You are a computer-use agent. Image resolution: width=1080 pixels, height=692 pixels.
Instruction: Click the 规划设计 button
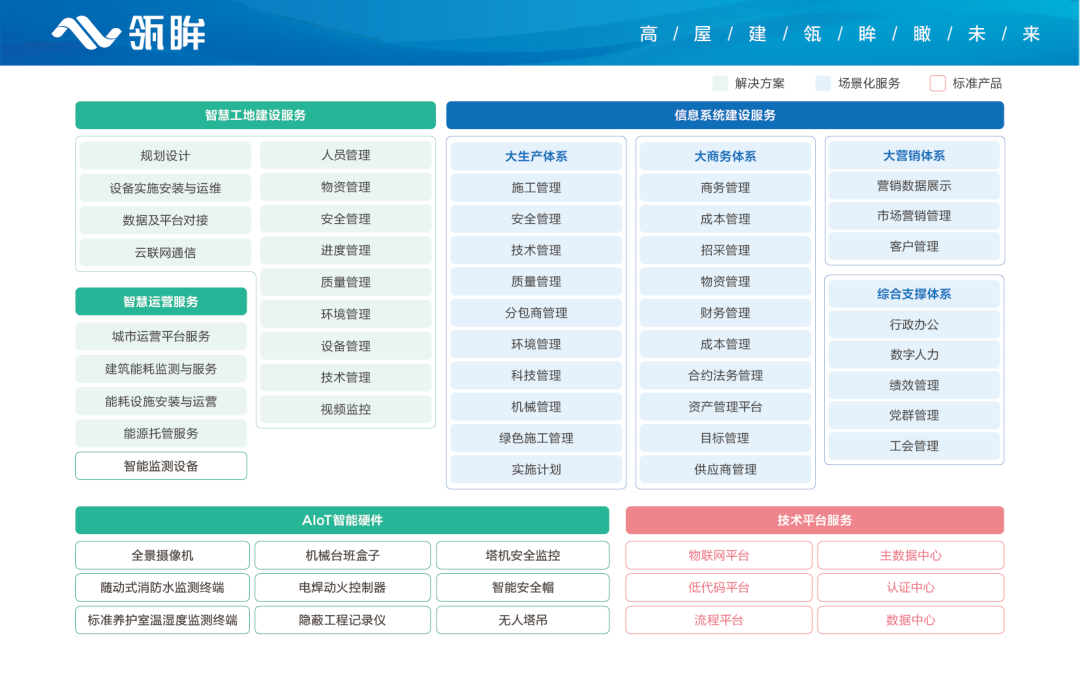(165, 156)
